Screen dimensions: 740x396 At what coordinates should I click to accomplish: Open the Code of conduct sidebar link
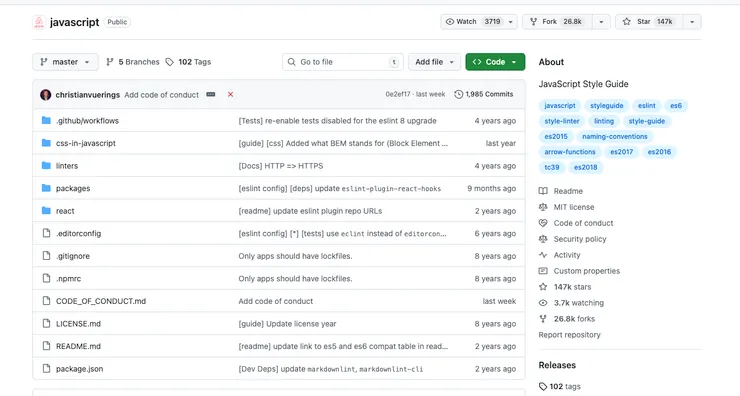pyautogui.click(x=583, y=223)
